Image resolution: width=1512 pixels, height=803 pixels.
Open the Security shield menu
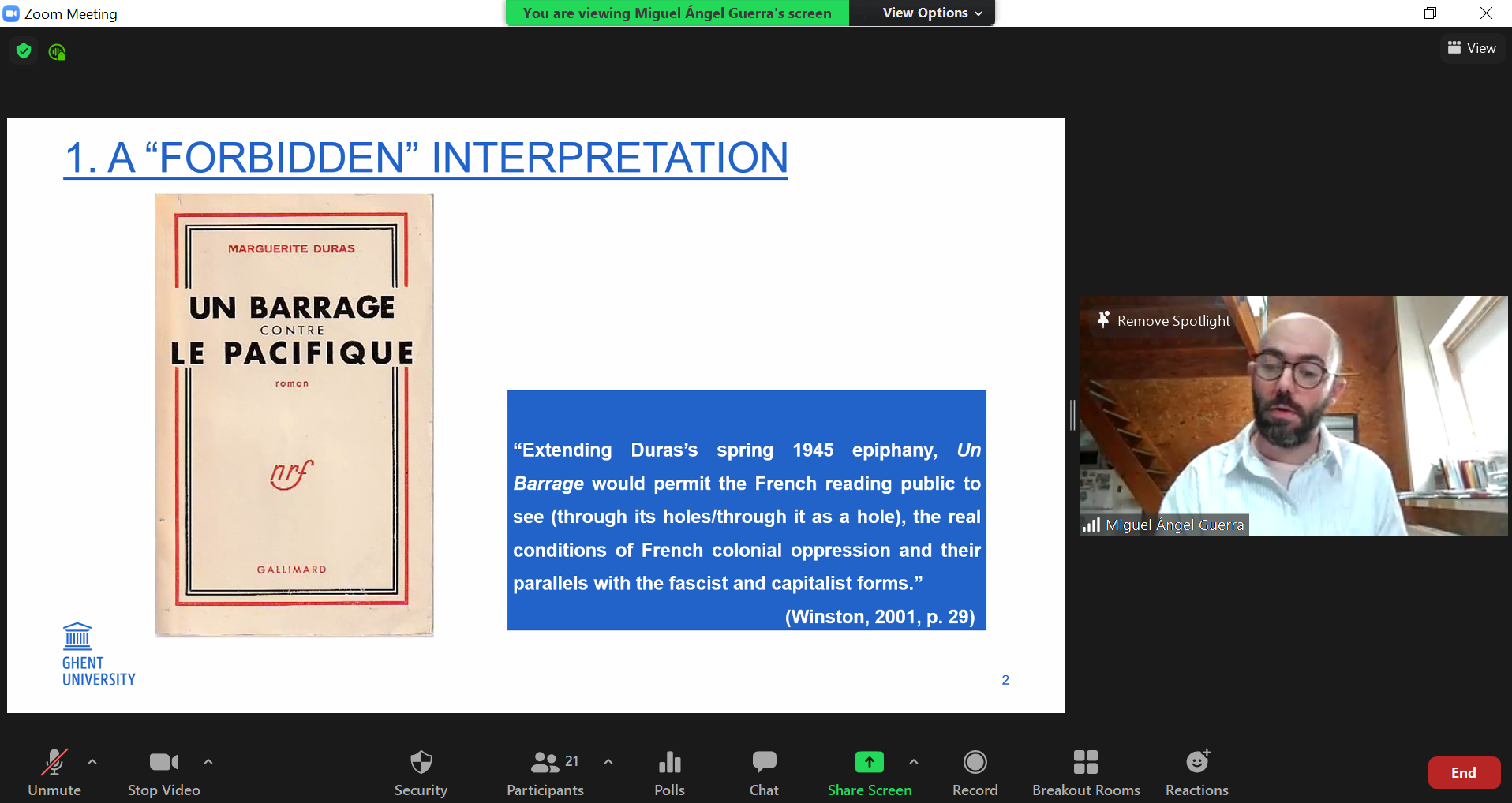pos(421,773)
